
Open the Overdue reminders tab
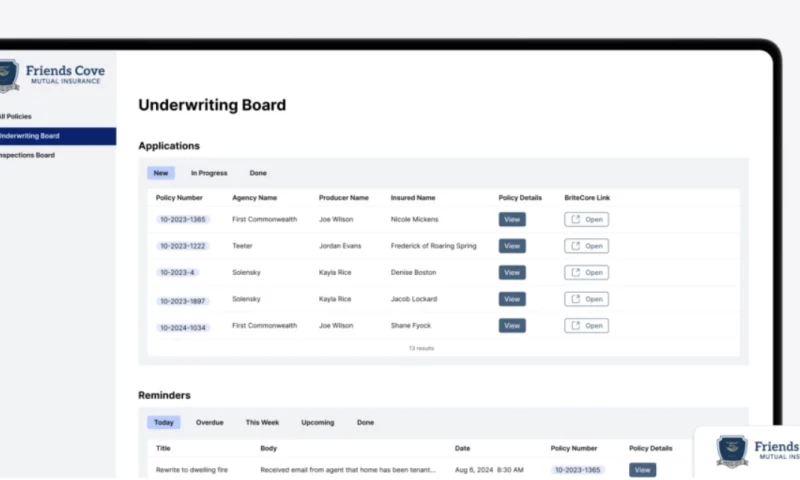pos(210,422)
